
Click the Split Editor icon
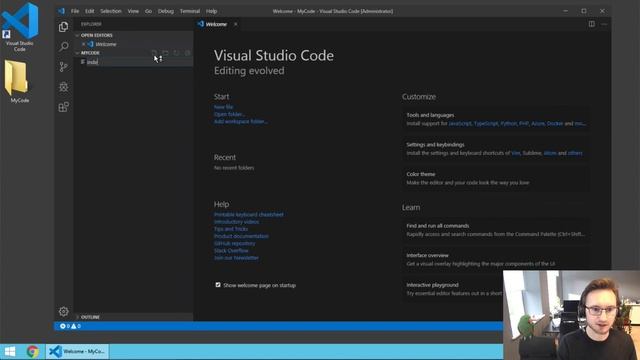click(591, 24)
